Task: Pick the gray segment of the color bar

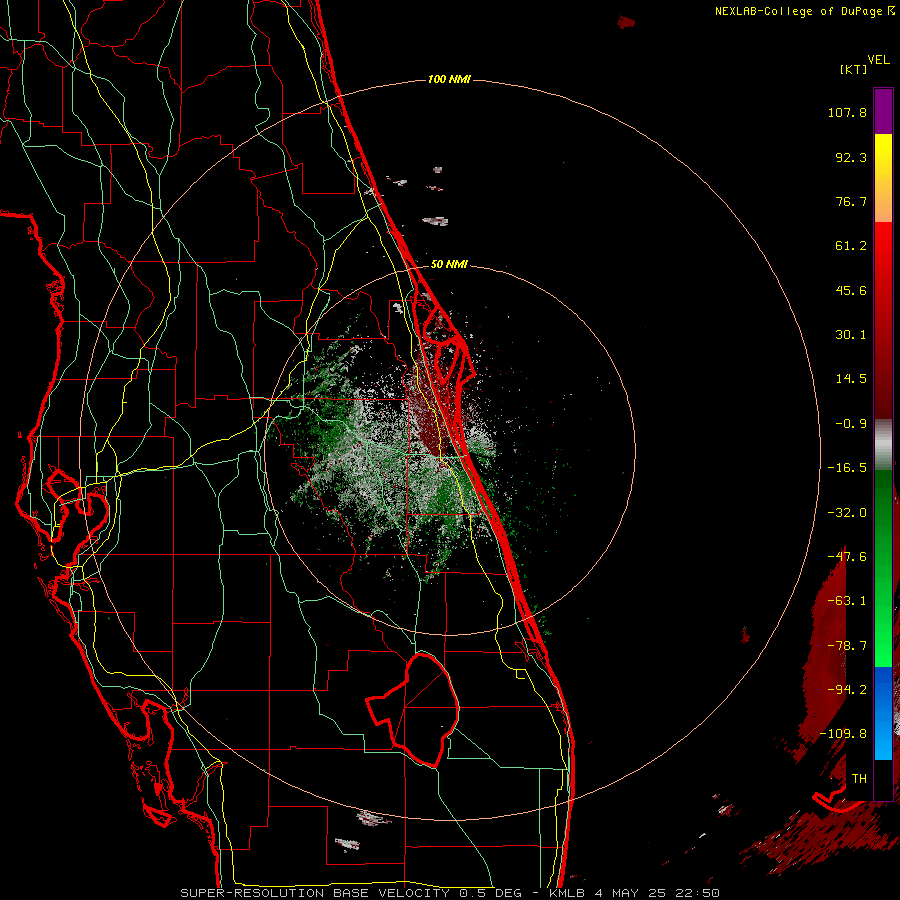Action: coord(883,444)
